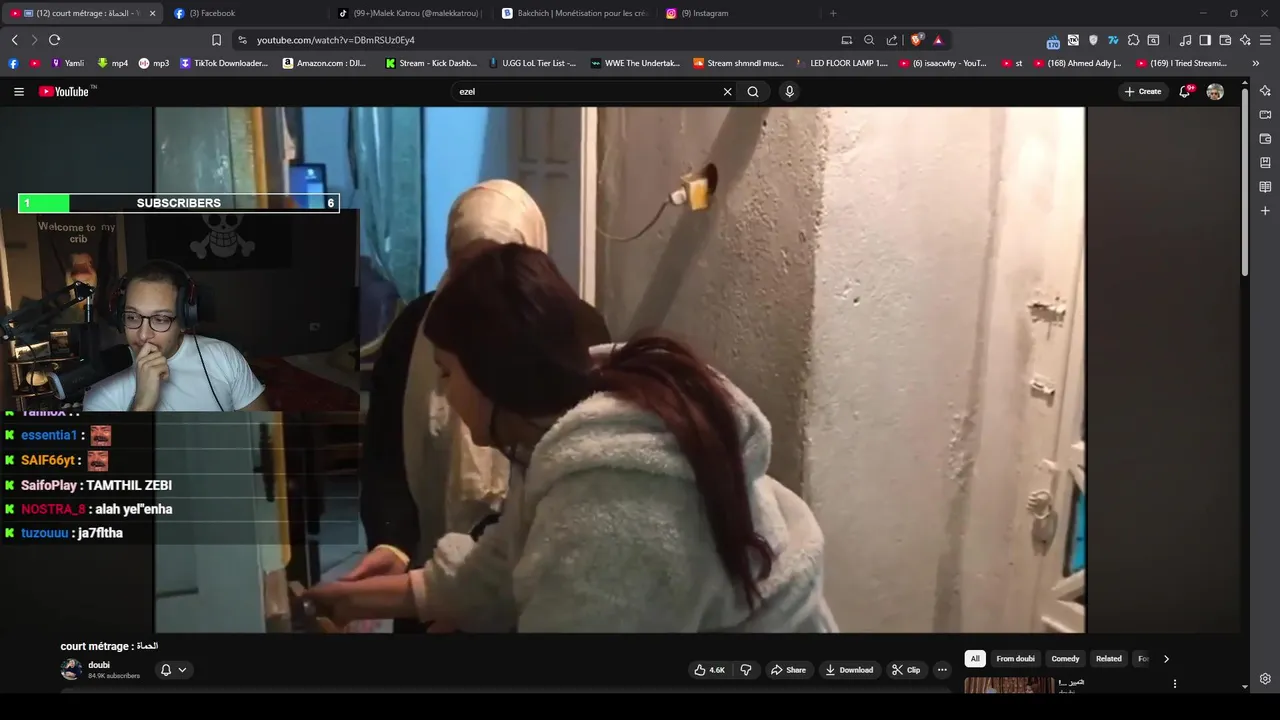1280x720 pixels.
Task: Click the YouTube search magnifier button
Action: [753, 91]
